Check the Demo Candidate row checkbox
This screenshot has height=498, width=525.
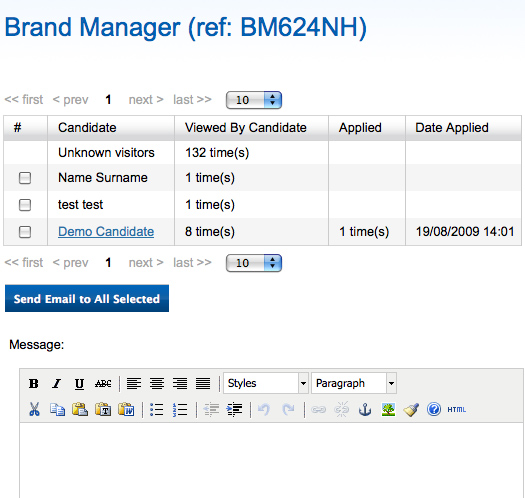pyautogui.click(x=25, y=231)
